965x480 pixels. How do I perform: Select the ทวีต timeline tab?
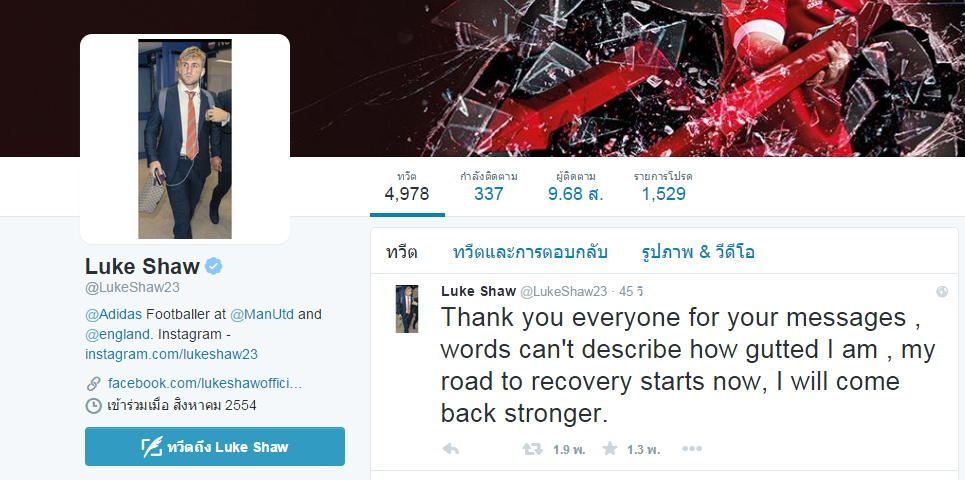coord(401,252)
